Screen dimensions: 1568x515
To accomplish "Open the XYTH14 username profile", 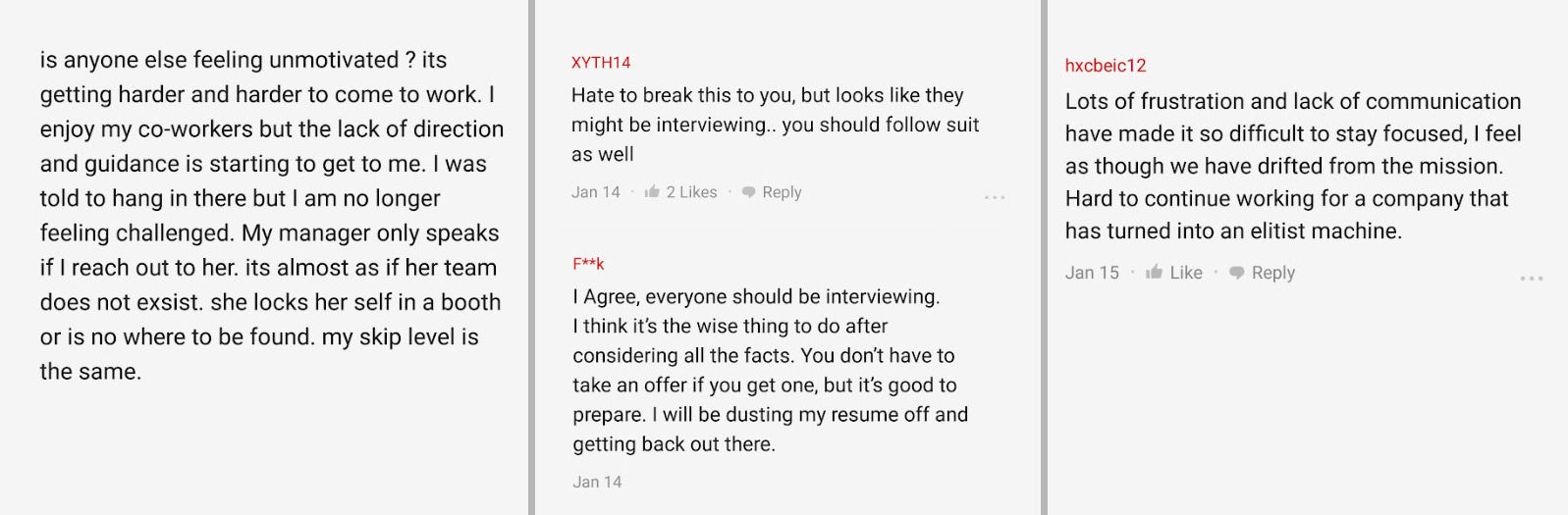I will click(x=601, y=63).
